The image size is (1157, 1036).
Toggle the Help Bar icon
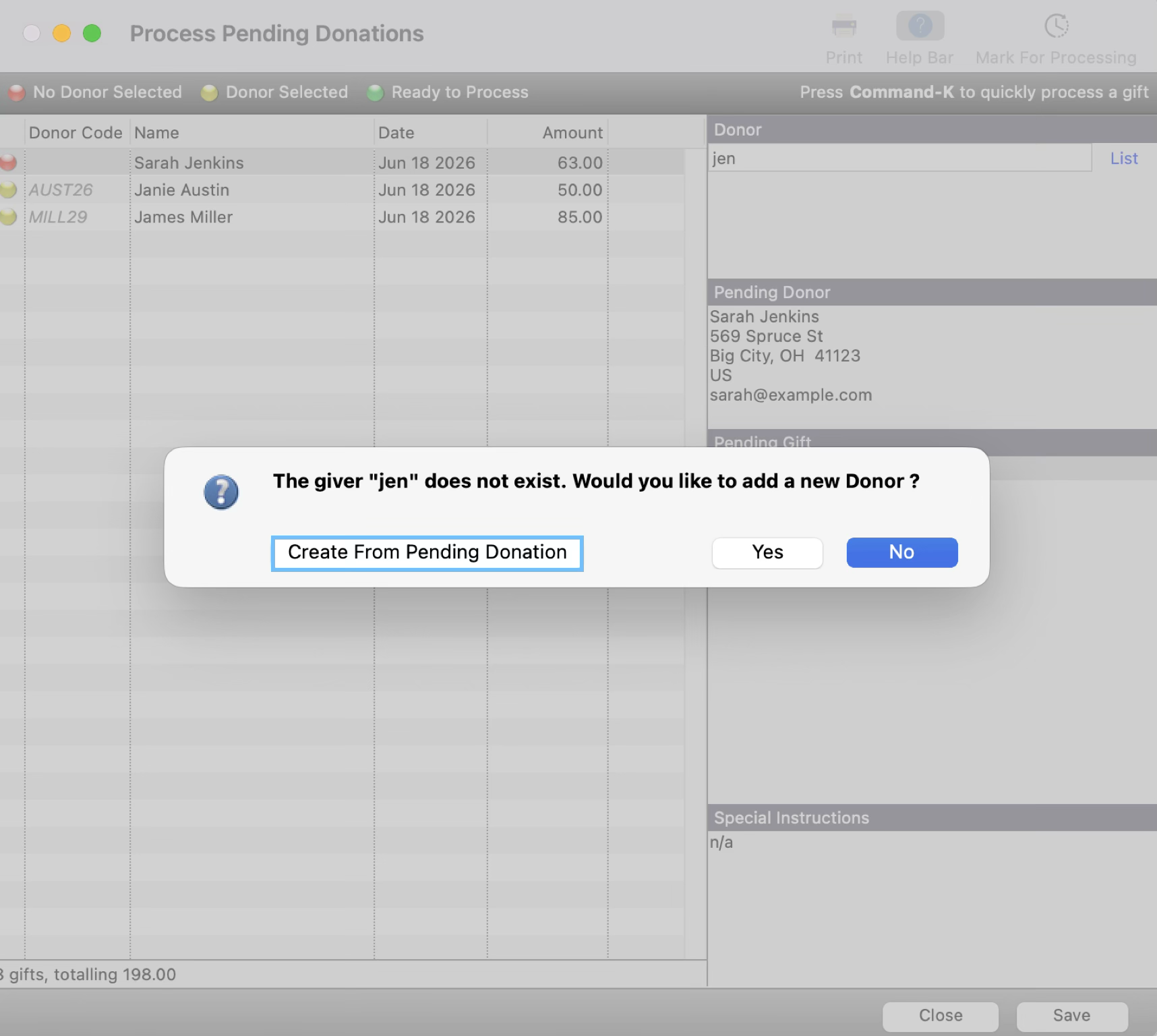tap(920, 26)
